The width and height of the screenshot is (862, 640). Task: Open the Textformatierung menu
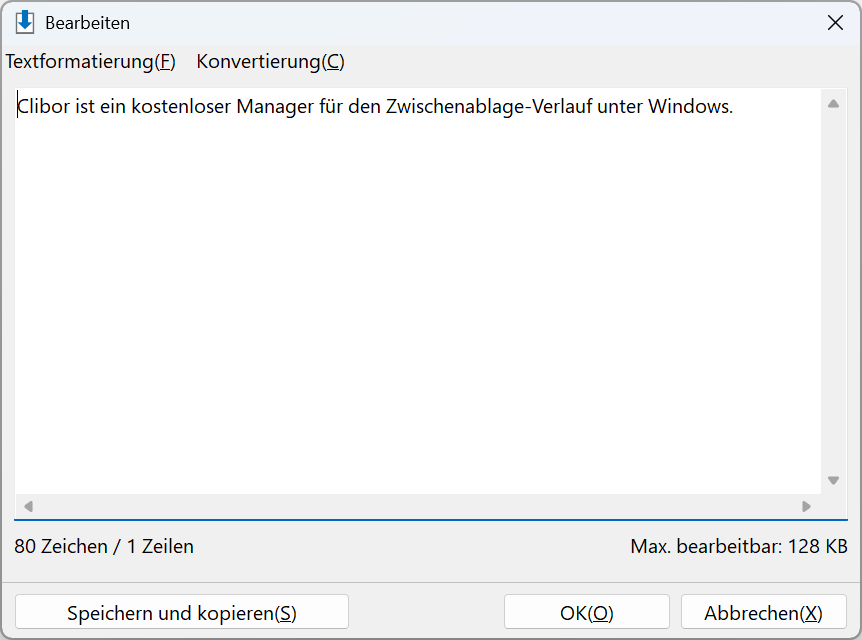[x=91, y=62]
